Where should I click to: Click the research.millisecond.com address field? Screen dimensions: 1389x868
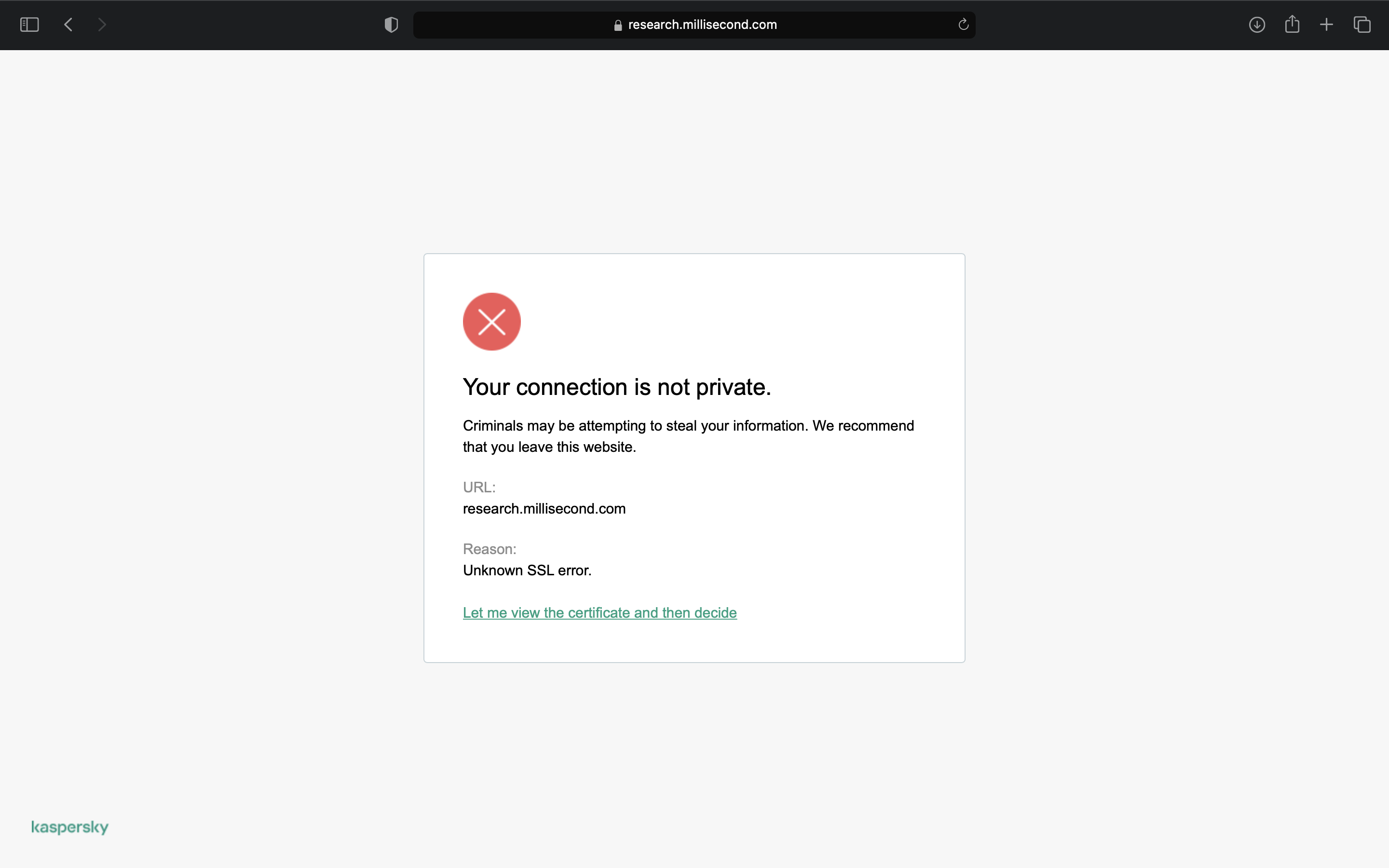click(694, 25)
